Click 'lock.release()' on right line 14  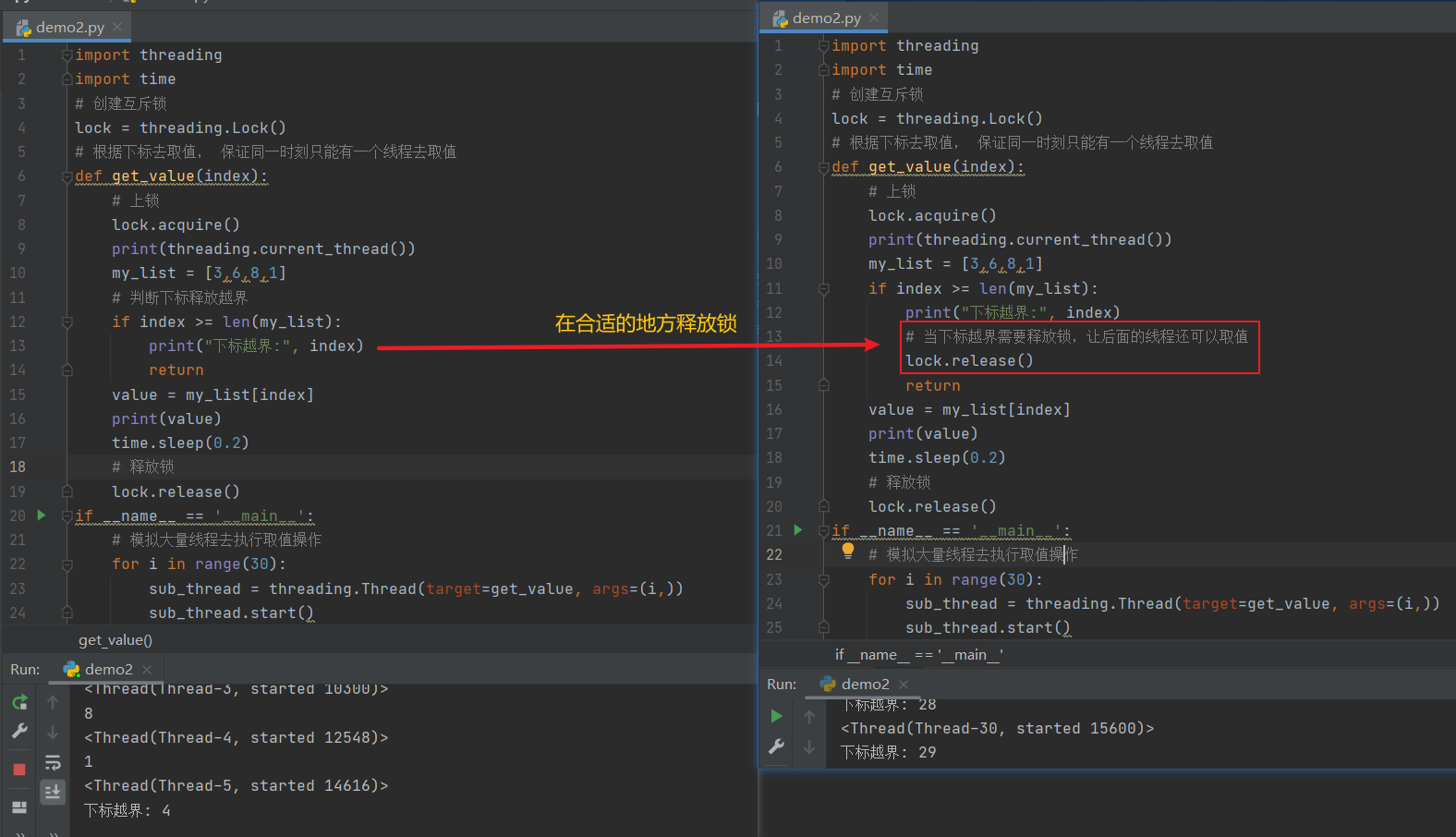[x=969, y=360]
